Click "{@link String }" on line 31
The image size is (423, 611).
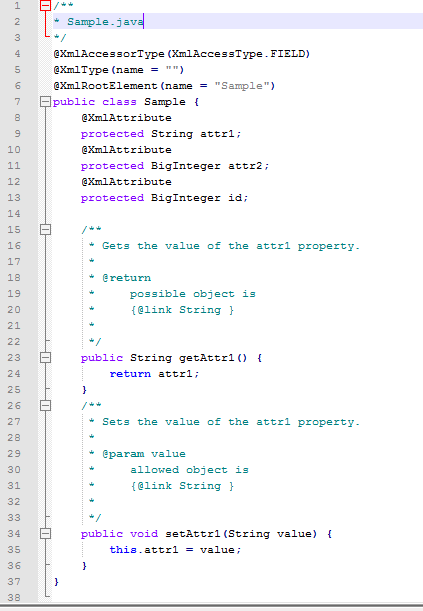[x=182, y=486]
